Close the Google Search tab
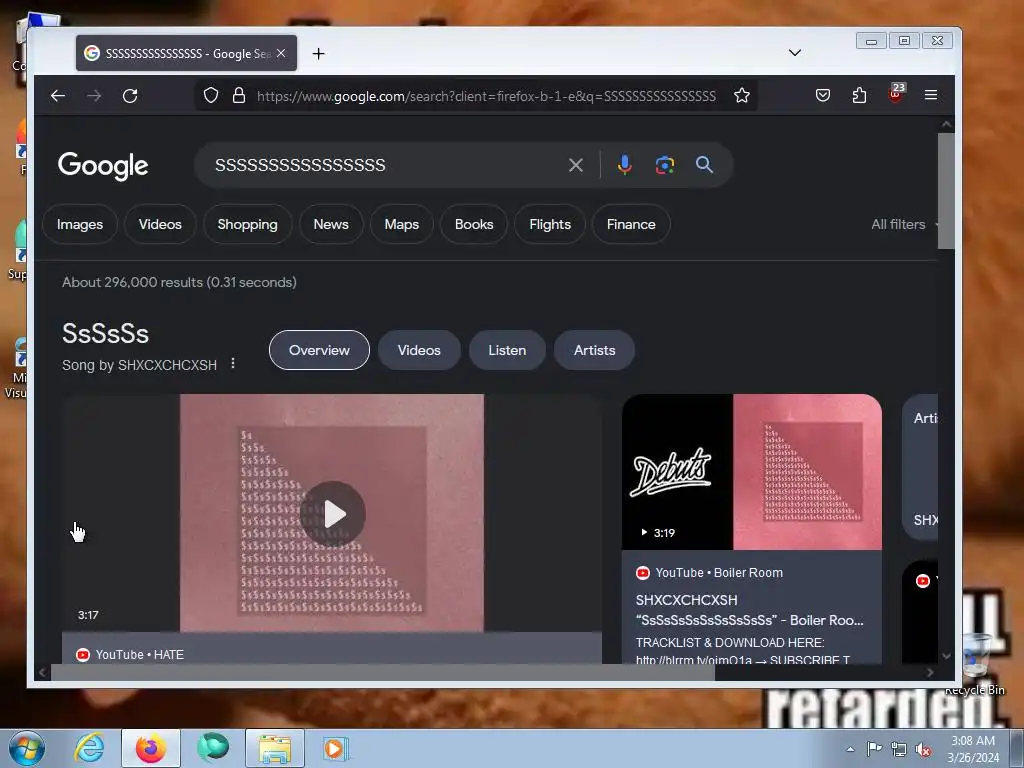 [281, 54]
